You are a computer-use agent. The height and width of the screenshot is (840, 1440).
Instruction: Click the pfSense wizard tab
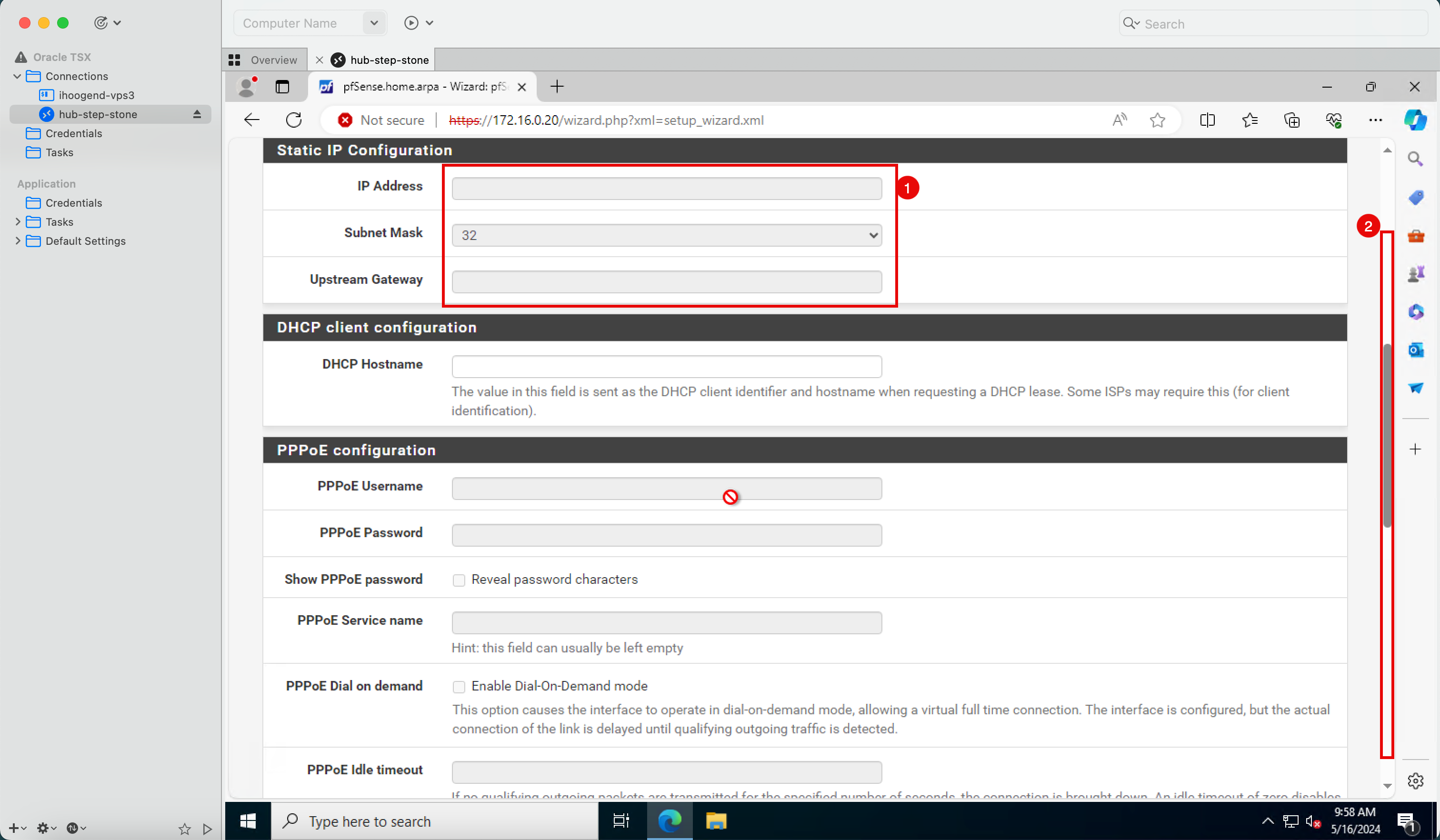tap(419, 87)
